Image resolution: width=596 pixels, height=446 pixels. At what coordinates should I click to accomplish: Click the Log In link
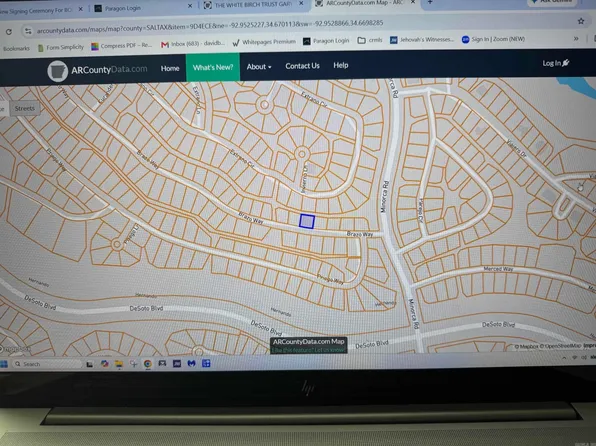click(x=555, y=63)
